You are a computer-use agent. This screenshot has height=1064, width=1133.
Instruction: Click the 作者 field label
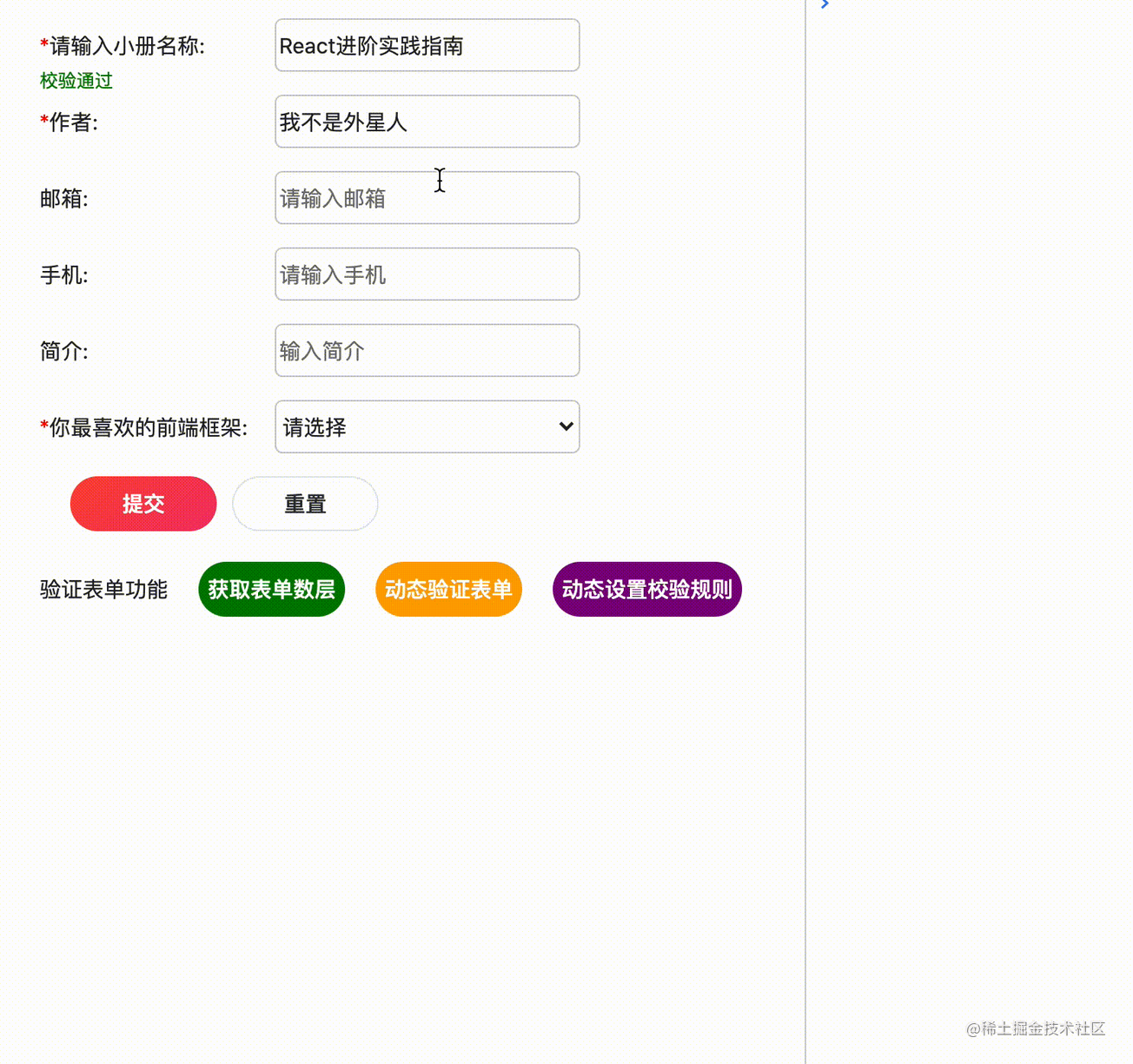70,122
